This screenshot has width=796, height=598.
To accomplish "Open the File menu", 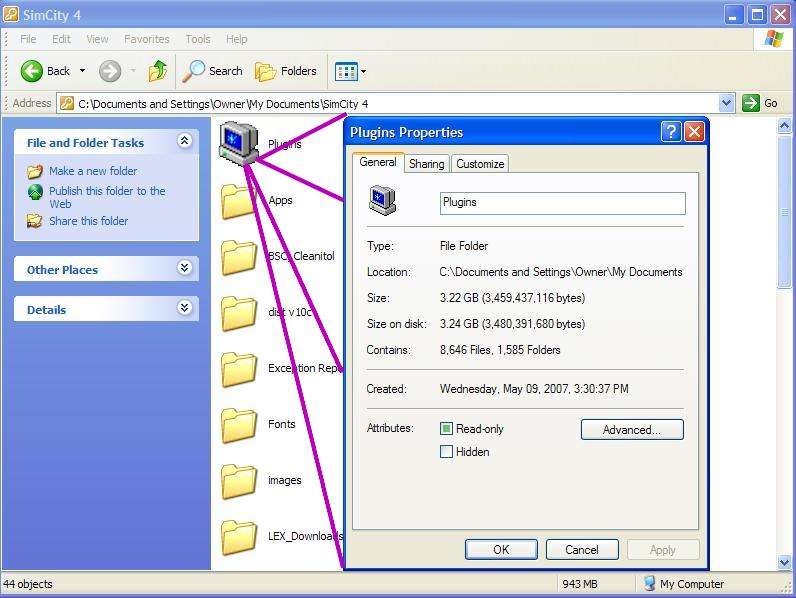I will click(x=28, y=39).
